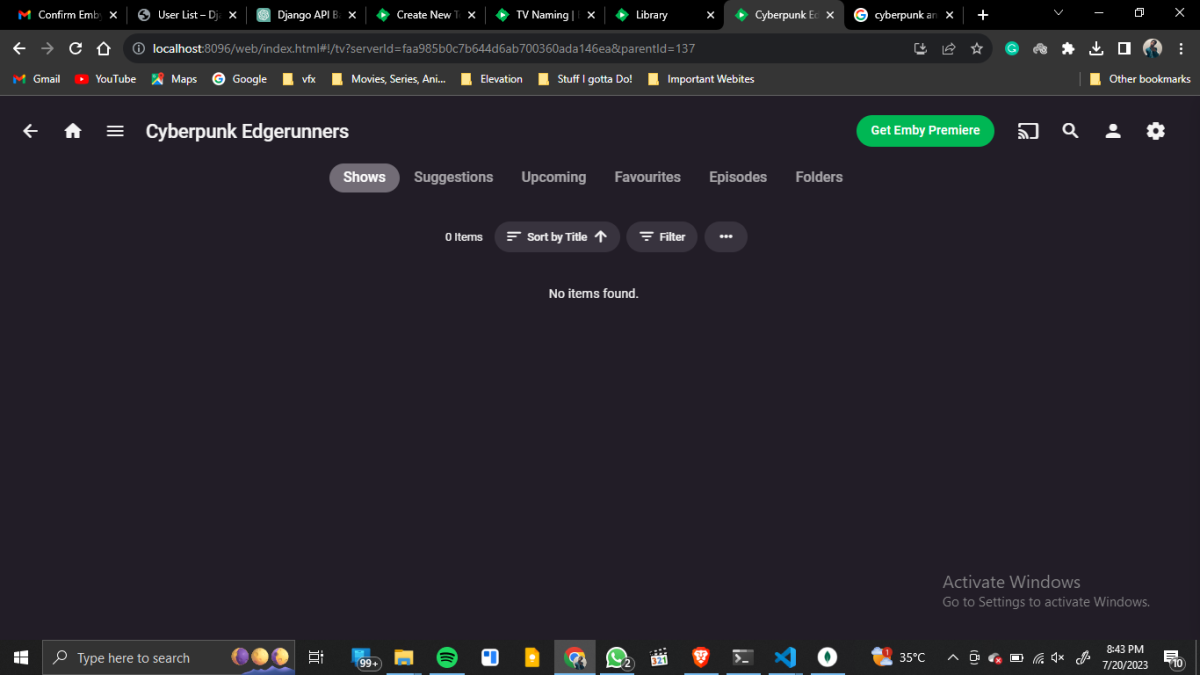Open the Brave browser from the taskbar

pos(701,657)
